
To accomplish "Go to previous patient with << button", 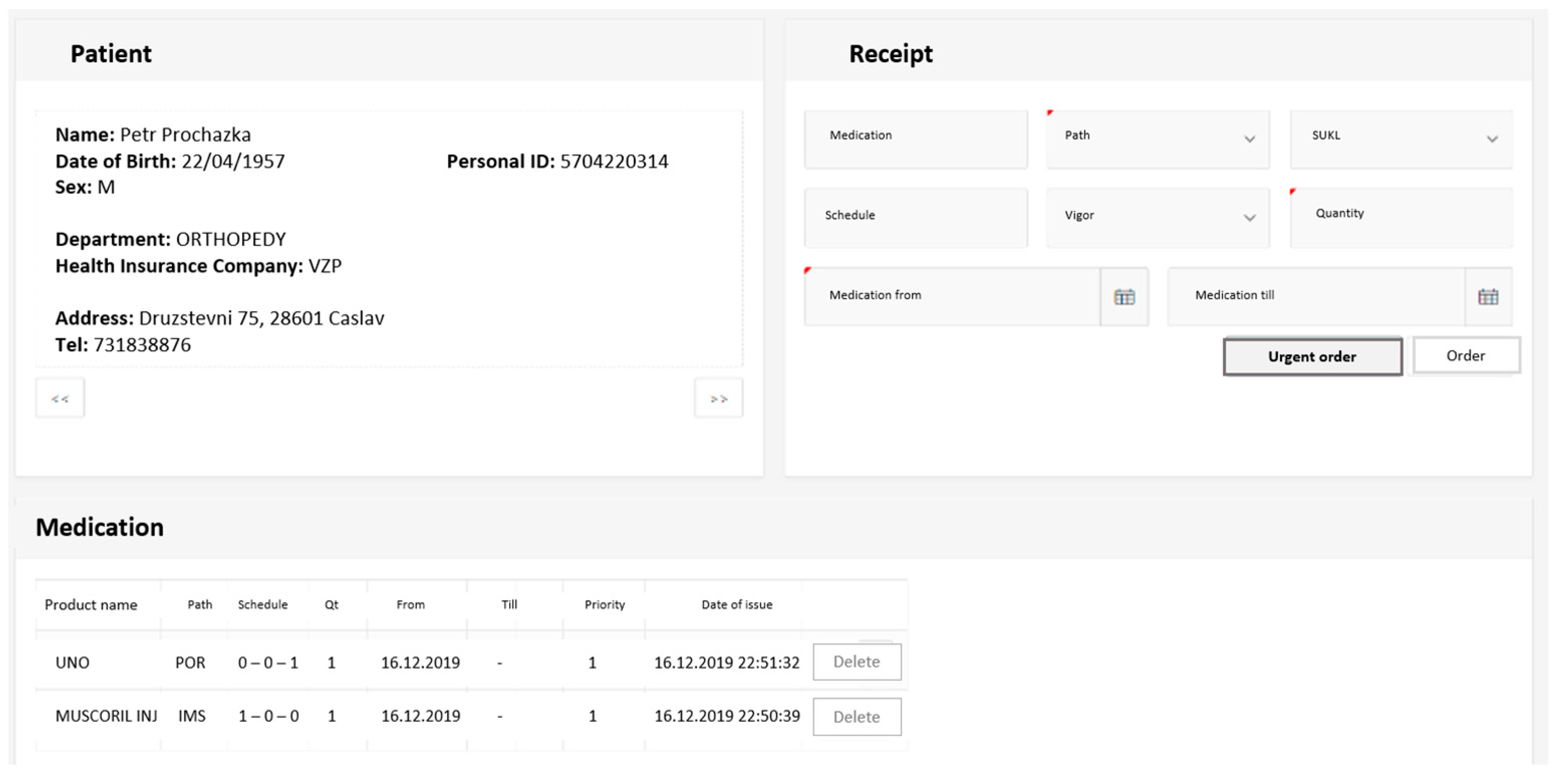I will coord(60,398).
